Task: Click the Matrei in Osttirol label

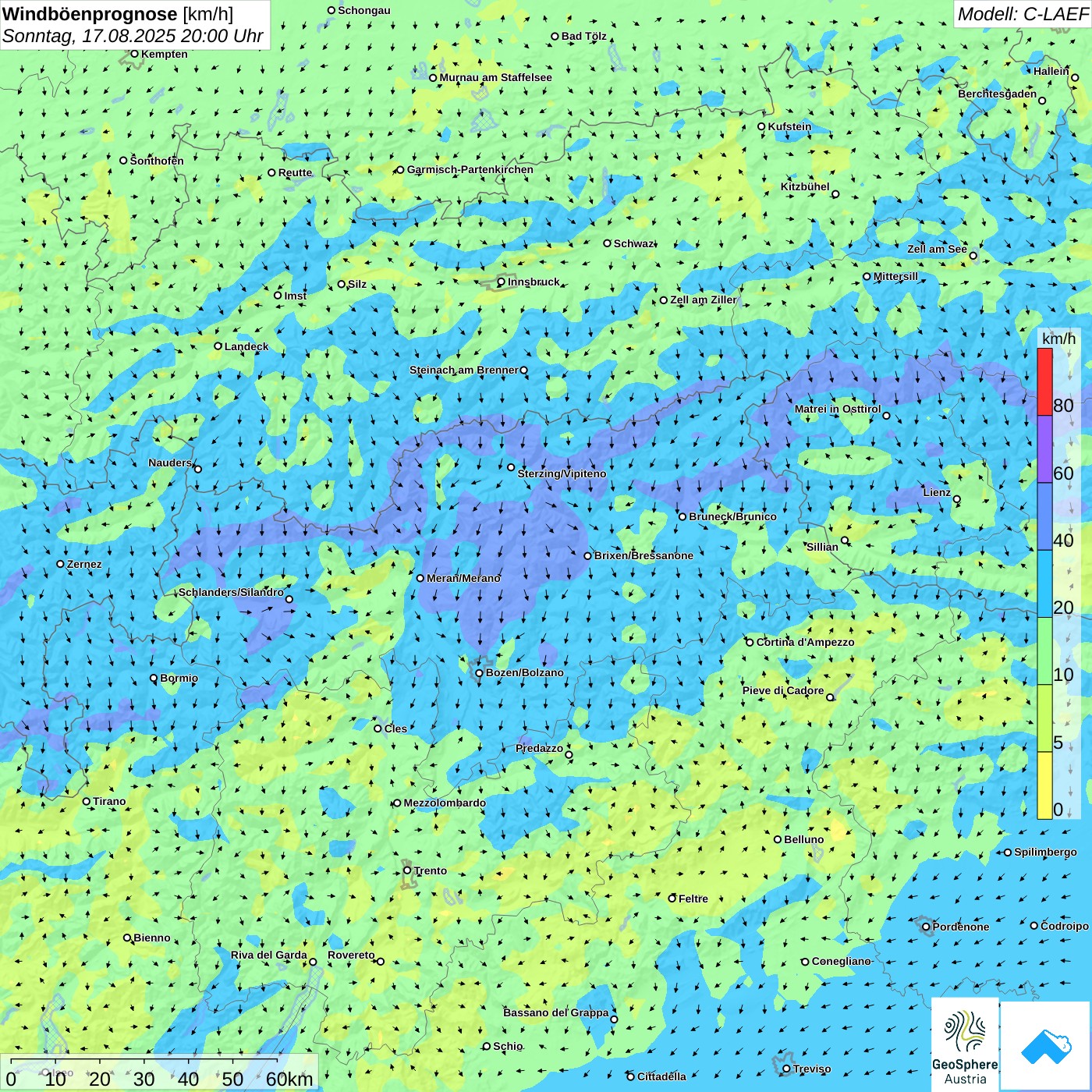Action: pyautogui.click(x=838, y=409)
